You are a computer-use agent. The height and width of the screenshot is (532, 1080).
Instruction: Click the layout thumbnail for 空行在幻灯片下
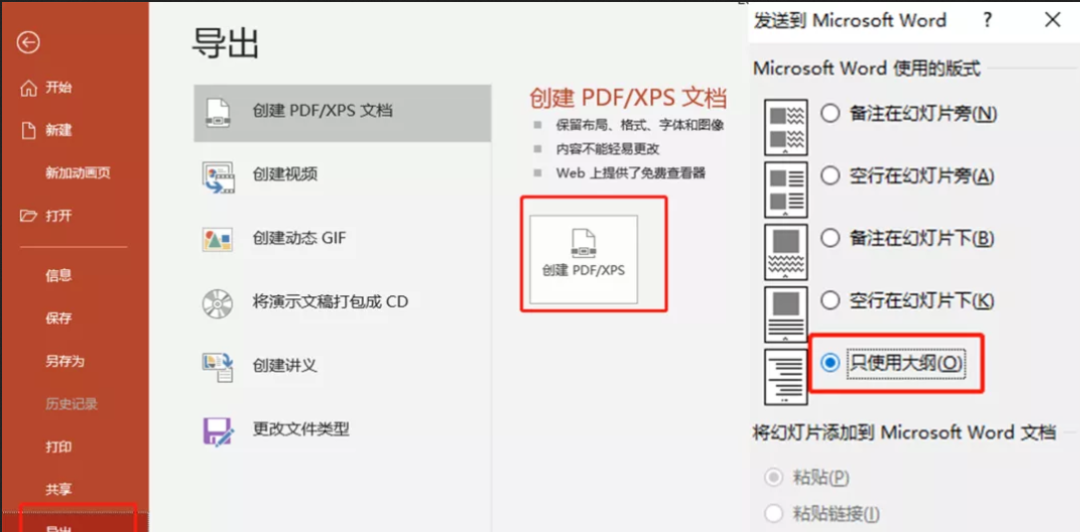(786, 314)
